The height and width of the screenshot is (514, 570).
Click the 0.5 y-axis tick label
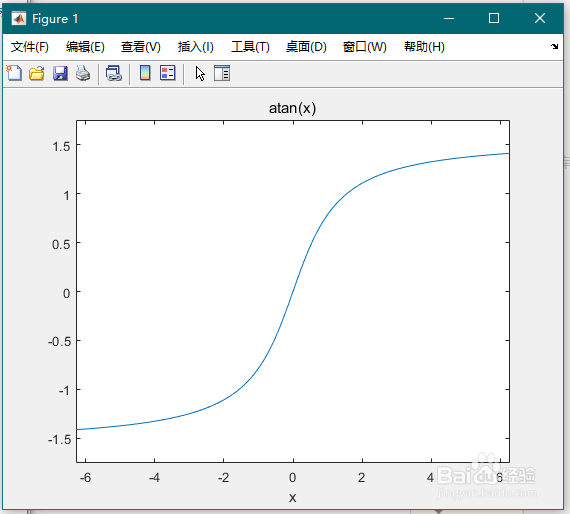61,244
